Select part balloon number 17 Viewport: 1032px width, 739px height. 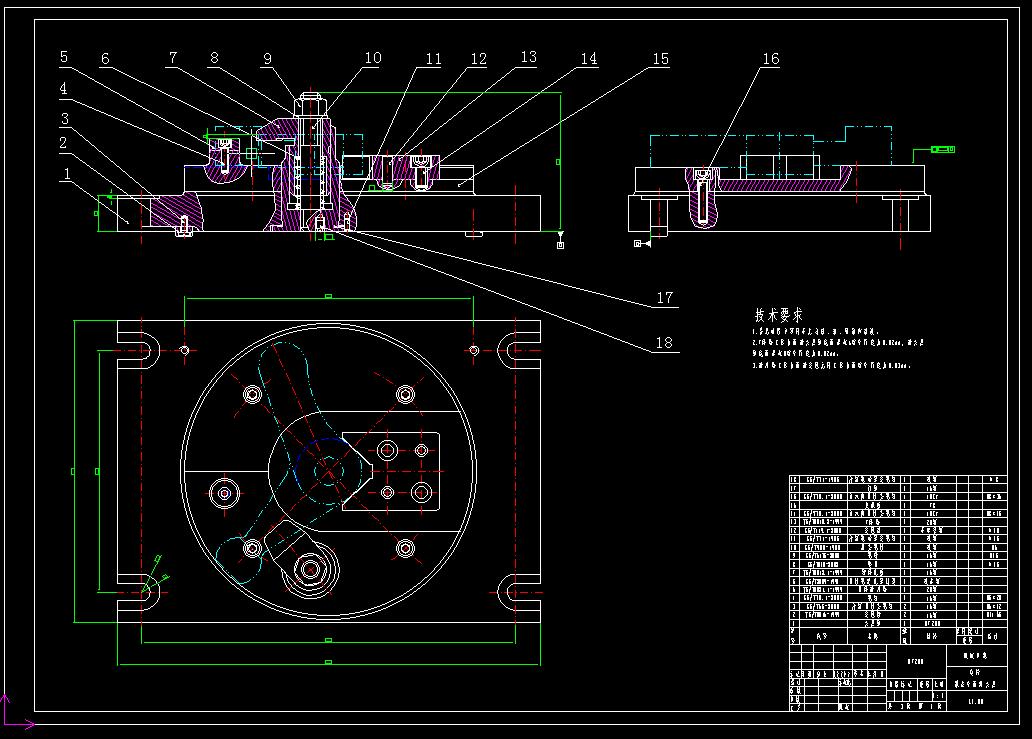[x=665, y=298]
